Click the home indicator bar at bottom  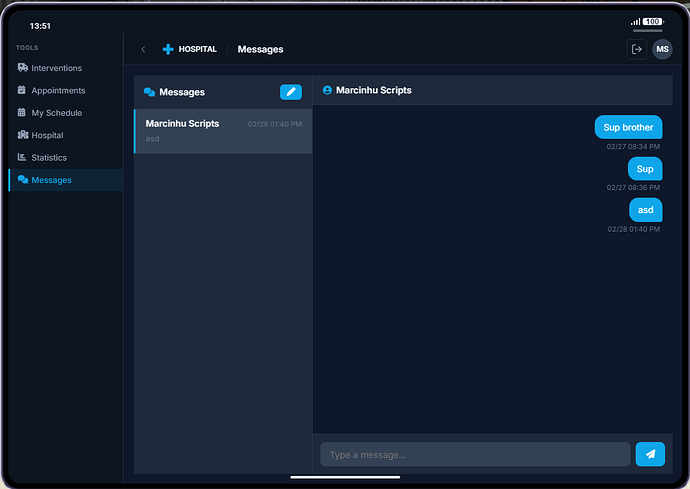click(345, 477)
